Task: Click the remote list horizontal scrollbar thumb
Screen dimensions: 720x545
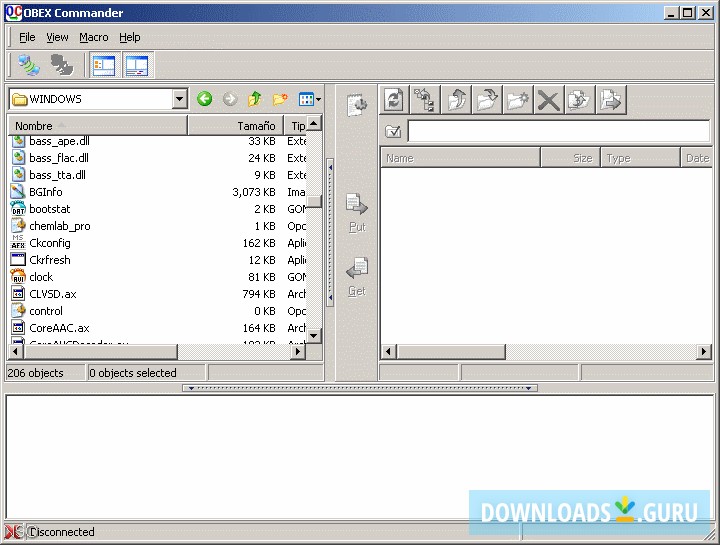Action: coord(451,352)
